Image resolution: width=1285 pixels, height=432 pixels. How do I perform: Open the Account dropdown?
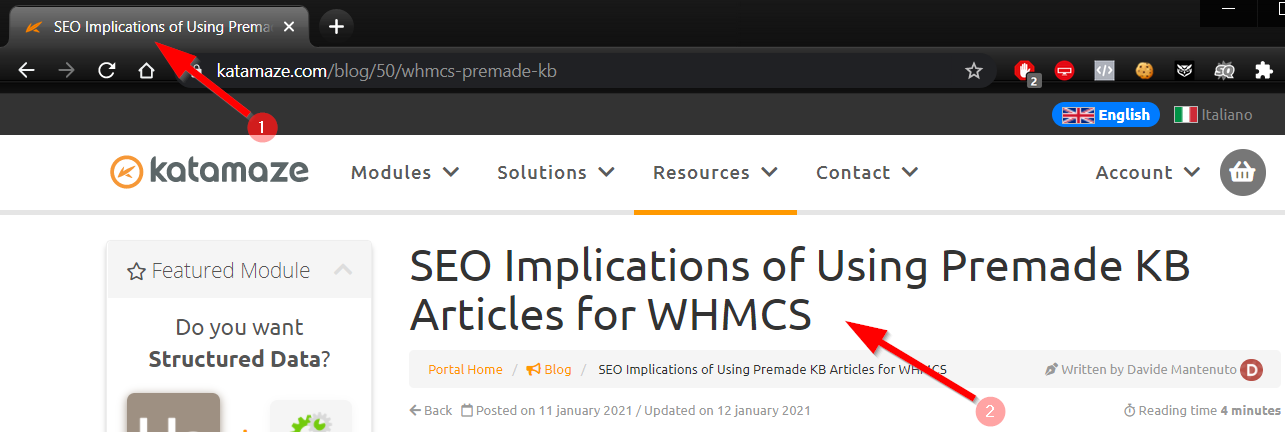[1148, 172]
